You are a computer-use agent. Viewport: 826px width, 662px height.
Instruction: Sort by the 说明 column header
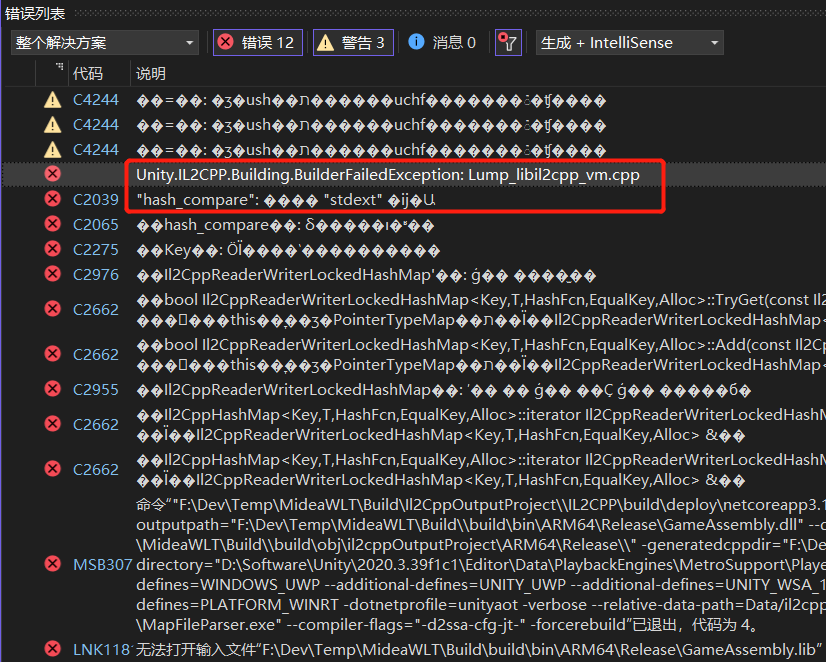[x=151, y=74]
